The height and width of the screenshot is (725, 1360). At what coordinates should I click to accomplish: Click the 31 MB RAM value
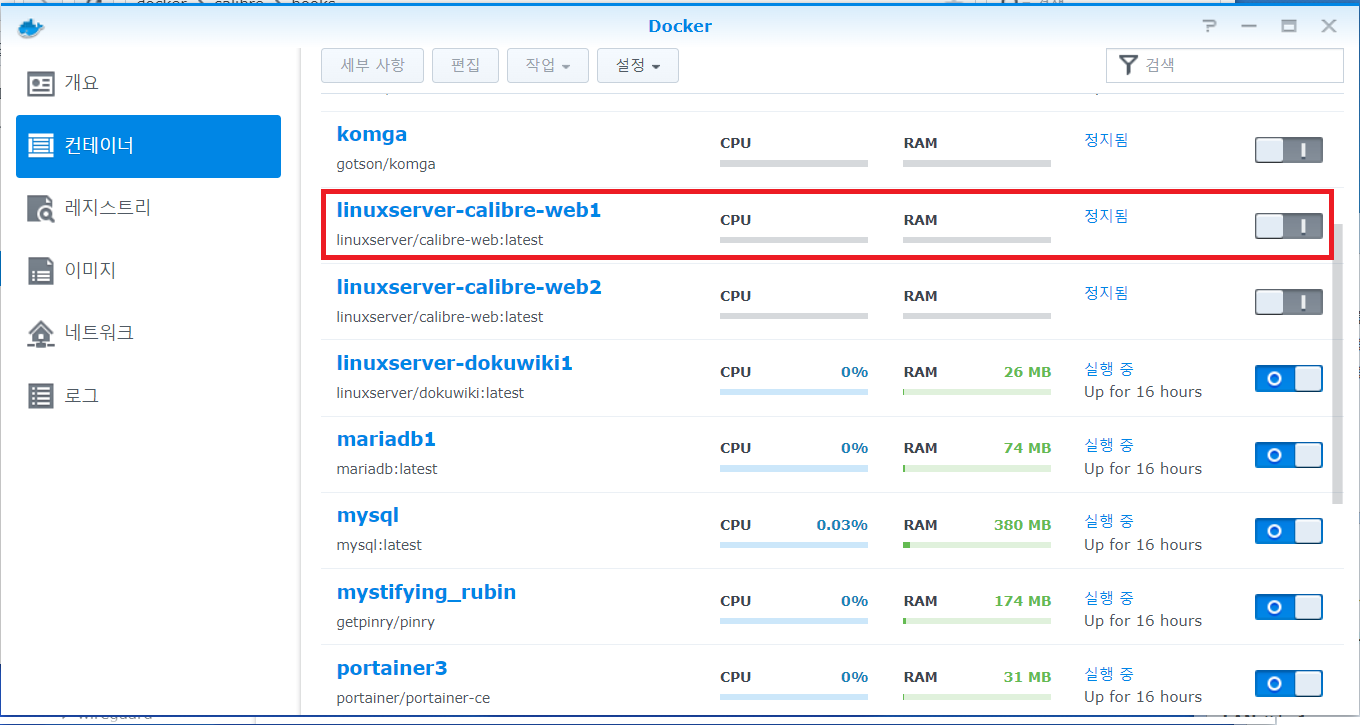tap(1027, 677)
